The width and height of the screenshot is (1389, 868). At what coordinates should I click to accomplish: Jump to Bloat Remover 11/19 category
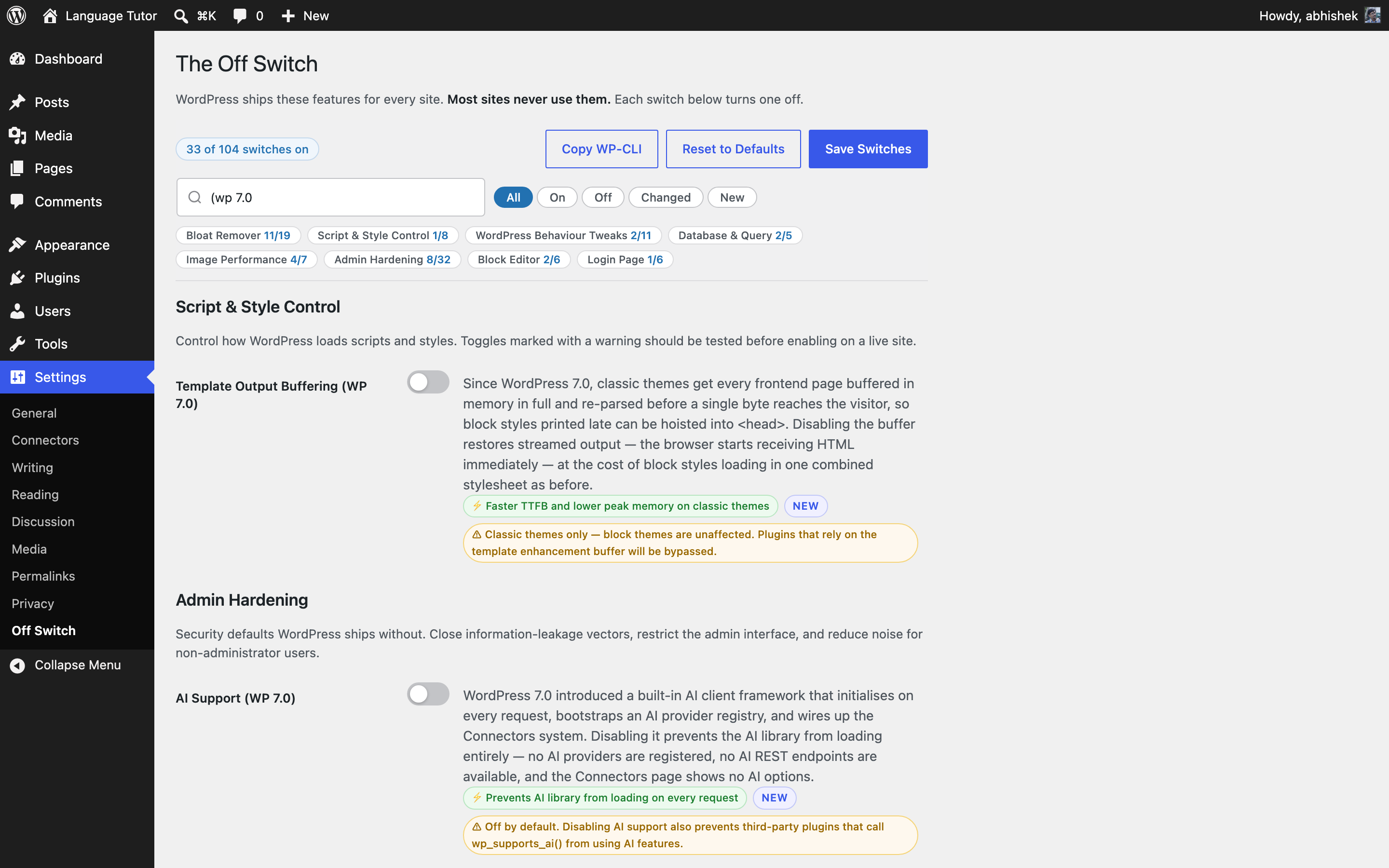click(238, 235)
